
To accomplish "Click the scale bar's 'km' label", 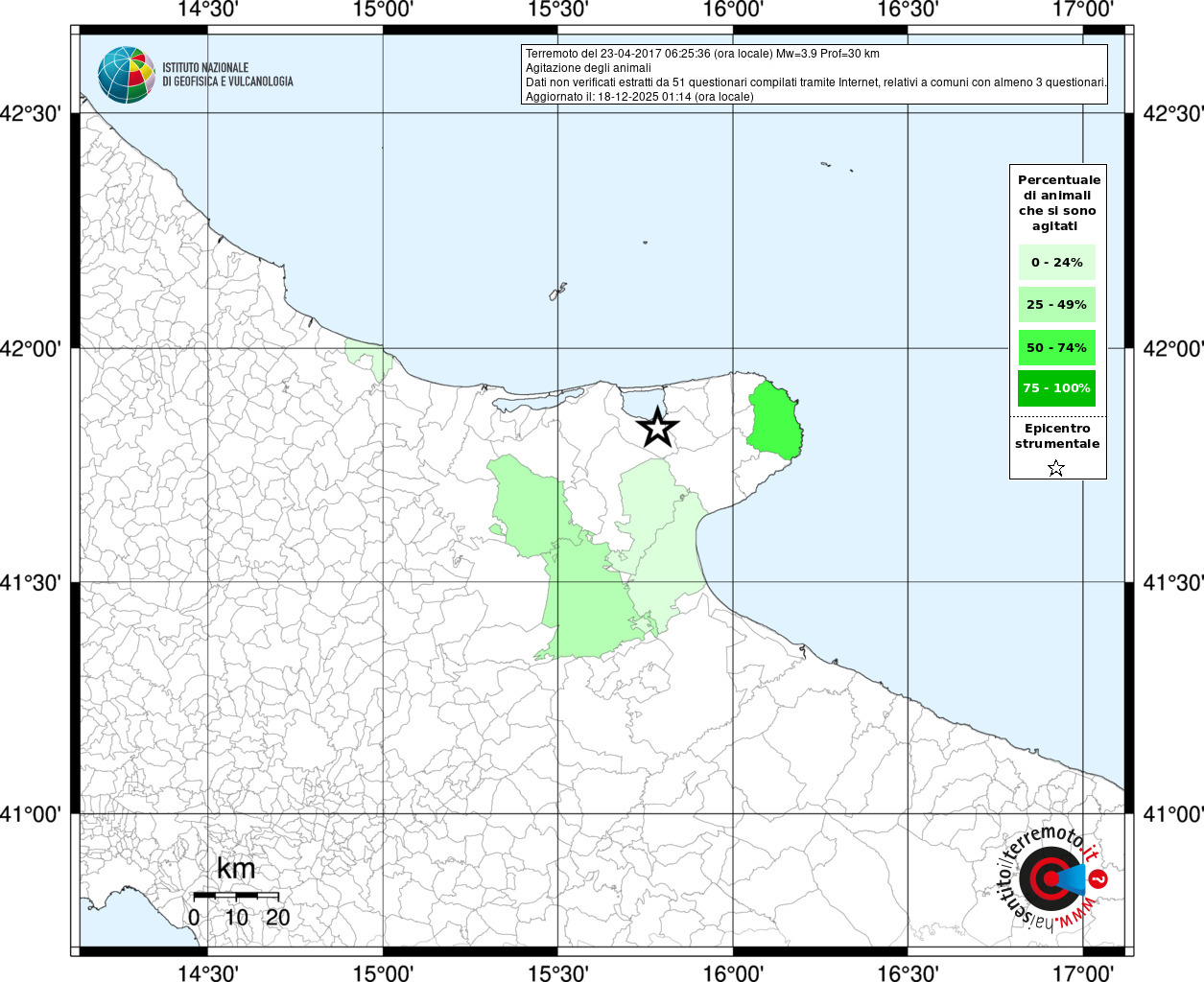I will (x=236, y=869).
